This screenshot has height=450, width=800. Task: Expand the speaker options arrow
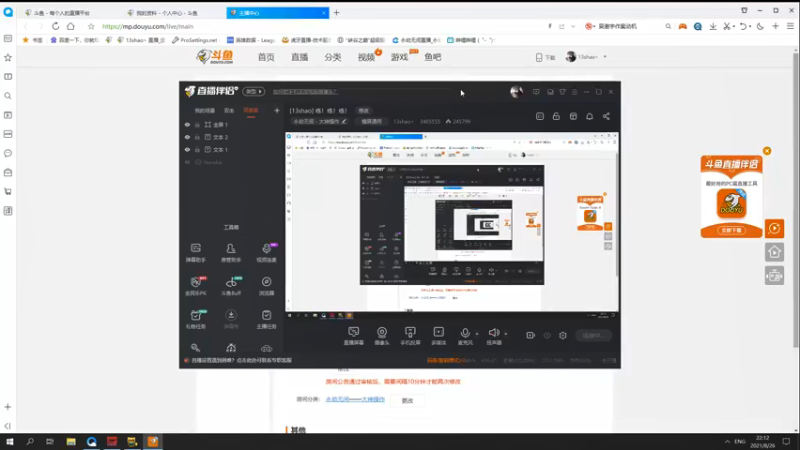click(x=506, y=334)
